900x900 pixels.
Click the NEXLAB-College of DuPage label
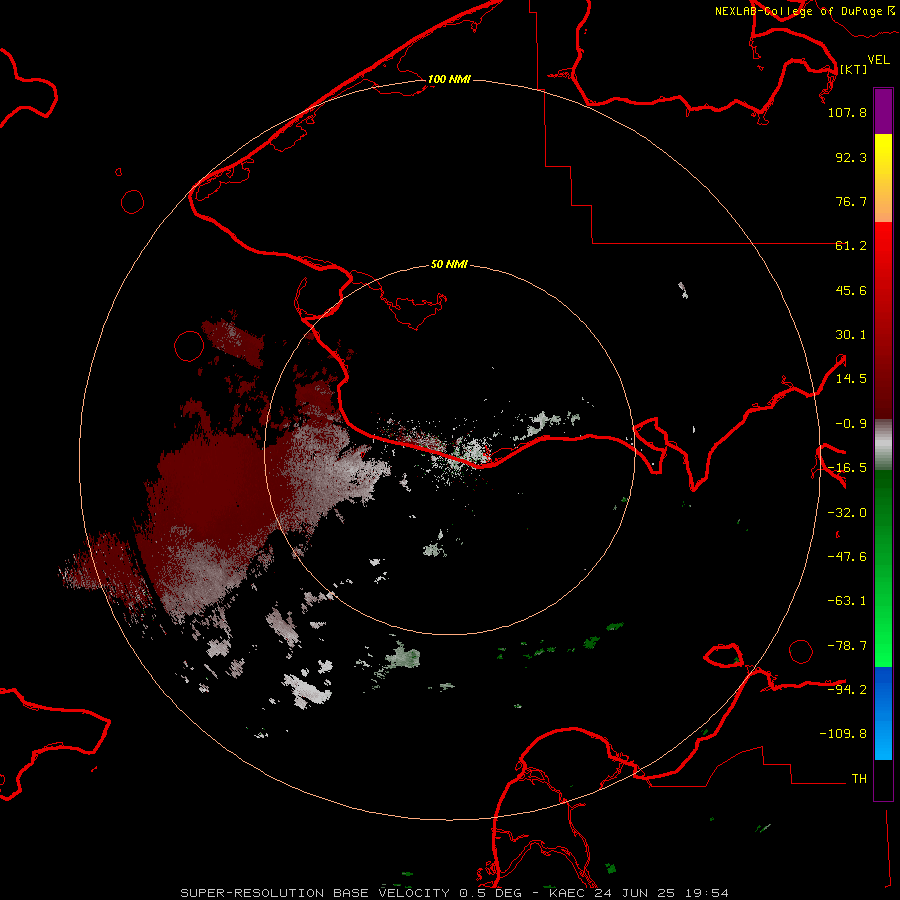(805, 11)
